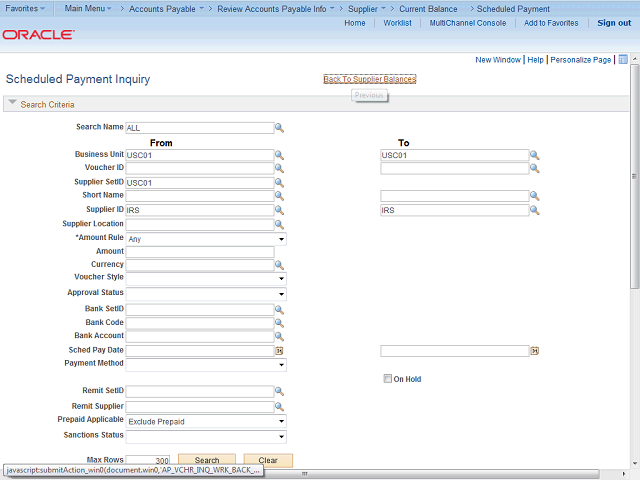Viewport: 640px width, 480px height.
Task: Open lookup for Supplier Location
Action: coord(279,224)
